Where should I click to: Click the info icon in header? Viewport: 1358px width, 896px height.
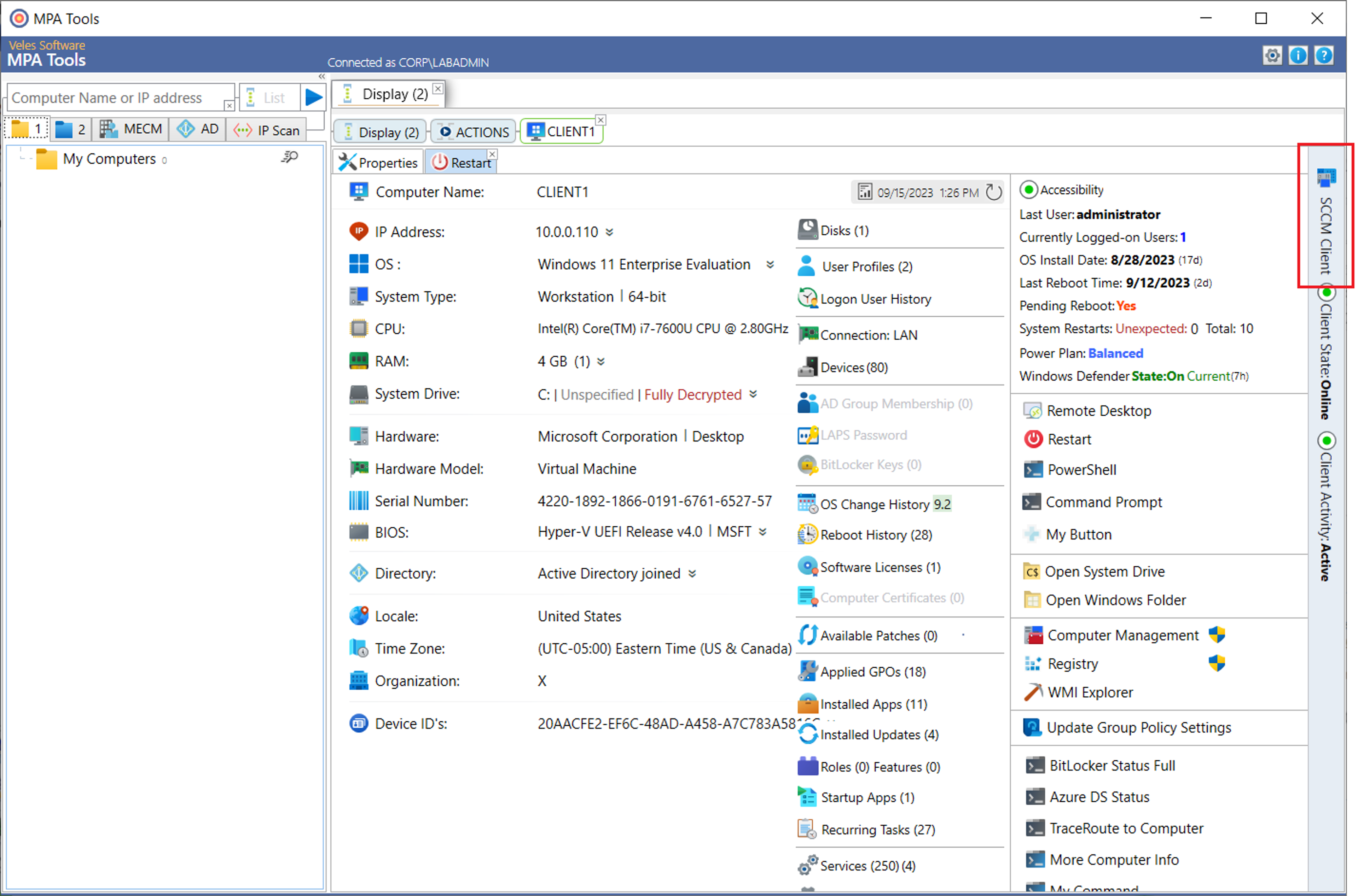click(x=1298, y=55)
